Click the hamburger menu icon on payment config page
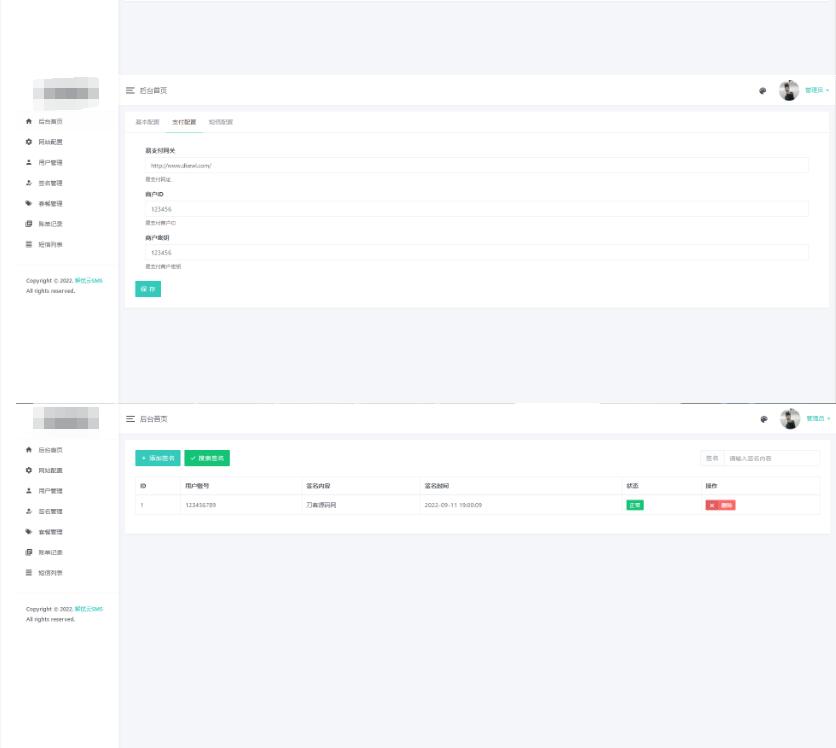 (x=130, y=90)
